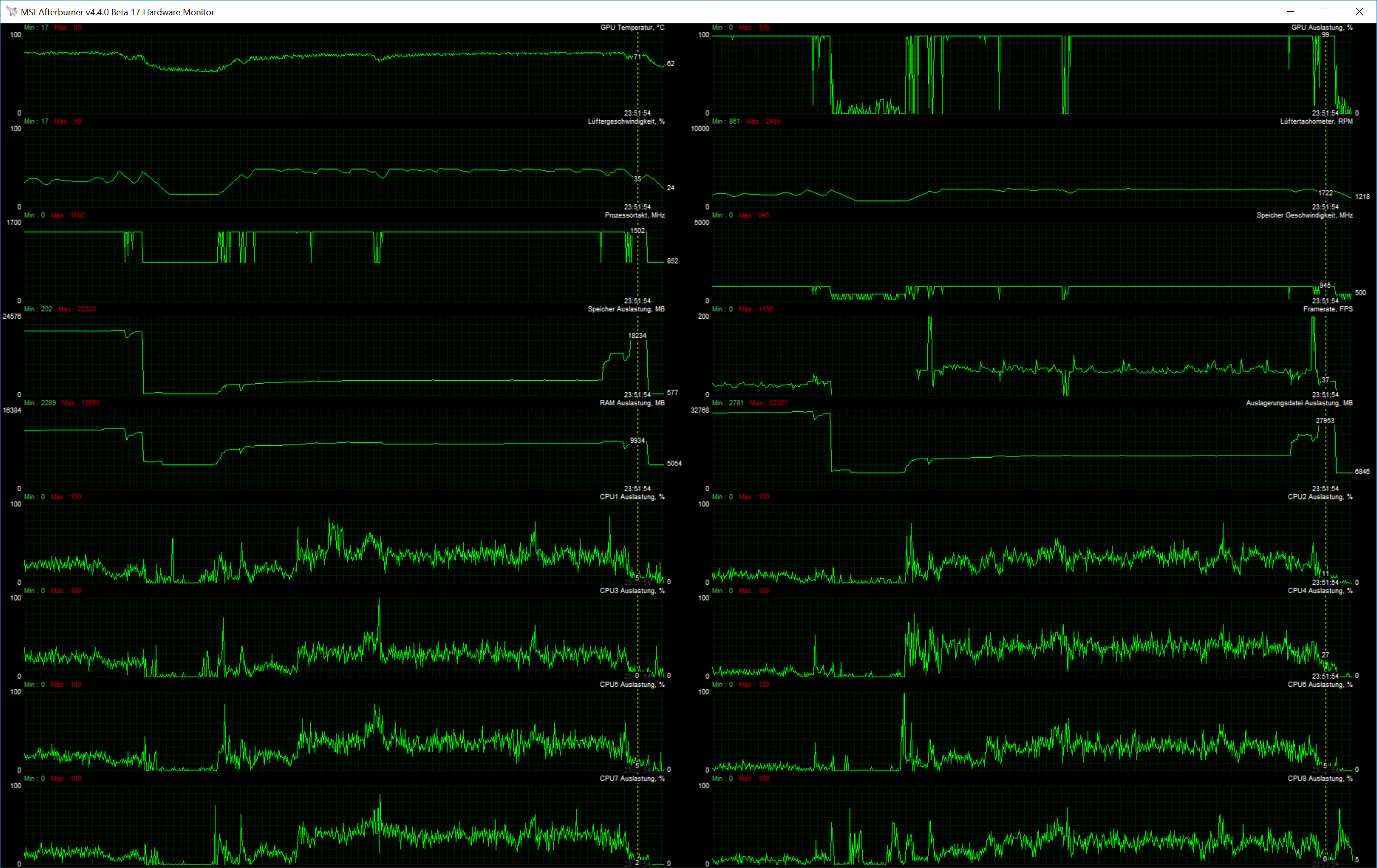Click the 1502 value marker in Prozessortakt graph
This screenshot has height=868, width=1377.
[x=637, y=231]
